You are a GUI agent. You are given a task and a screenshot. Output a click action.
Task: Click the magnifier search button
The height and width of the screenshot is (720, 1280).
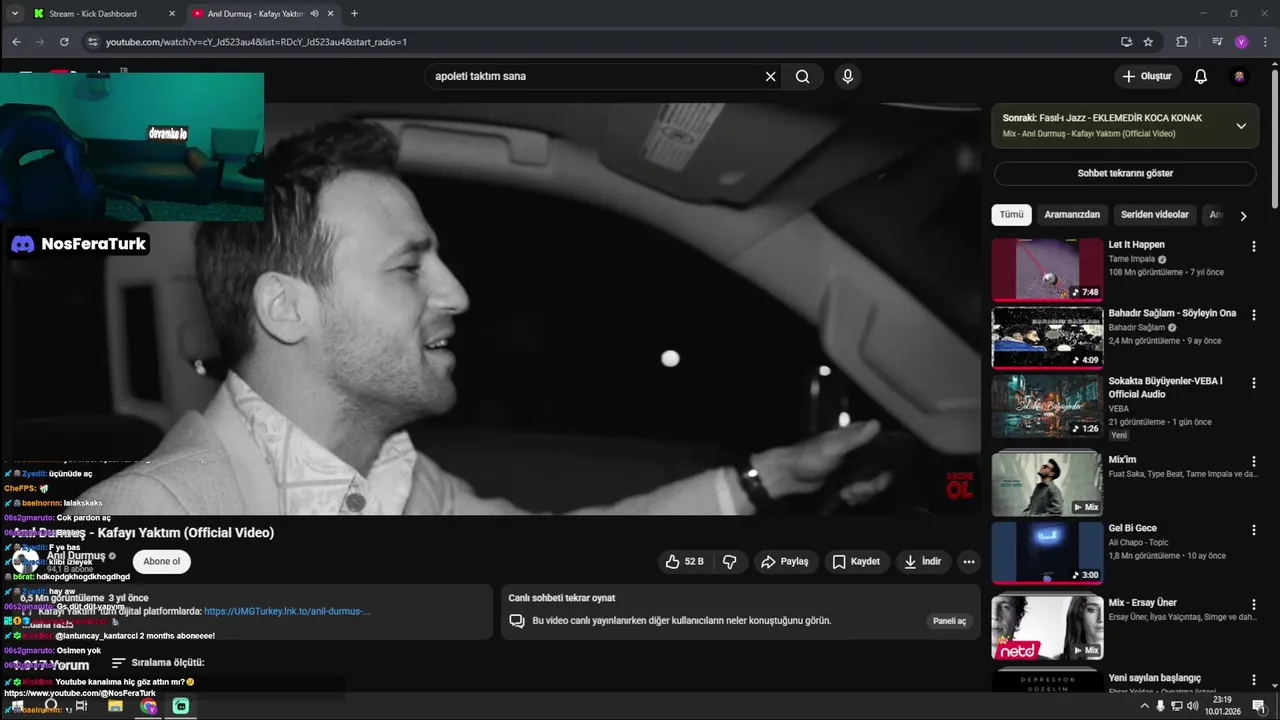(802, 76)
